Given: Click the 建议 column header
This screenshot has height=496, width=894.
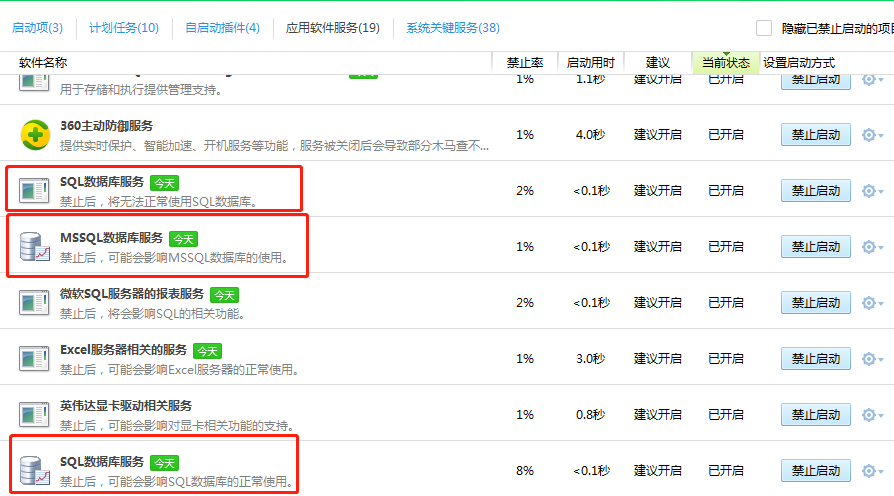Looking at the screenshot, I should point(657,63).
